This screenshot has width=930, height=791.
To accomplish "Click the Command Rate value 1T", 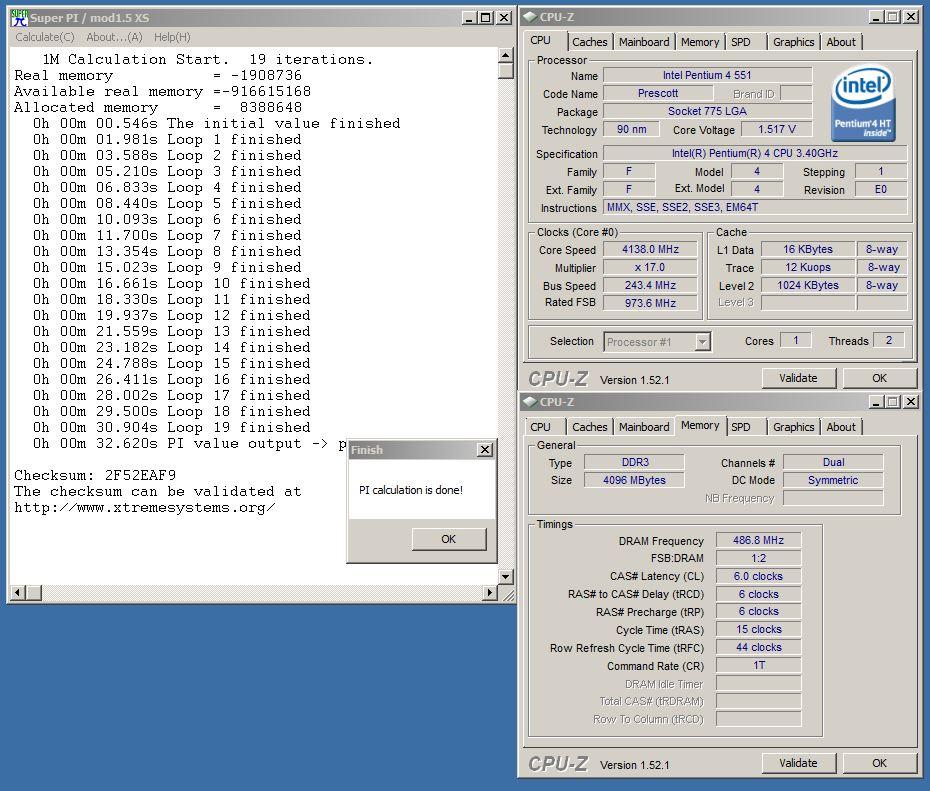I will pyautogui.click(x=758, y=665).
